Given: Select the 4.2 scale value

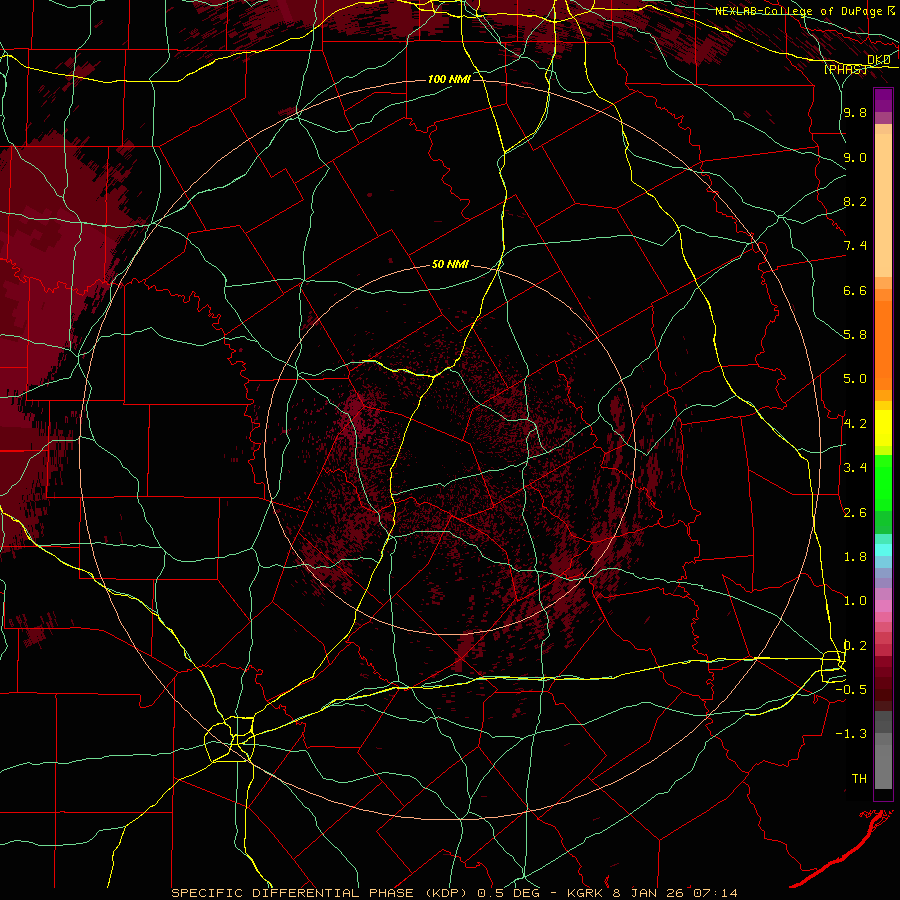Looking at the screenshot, I should 855,424.
